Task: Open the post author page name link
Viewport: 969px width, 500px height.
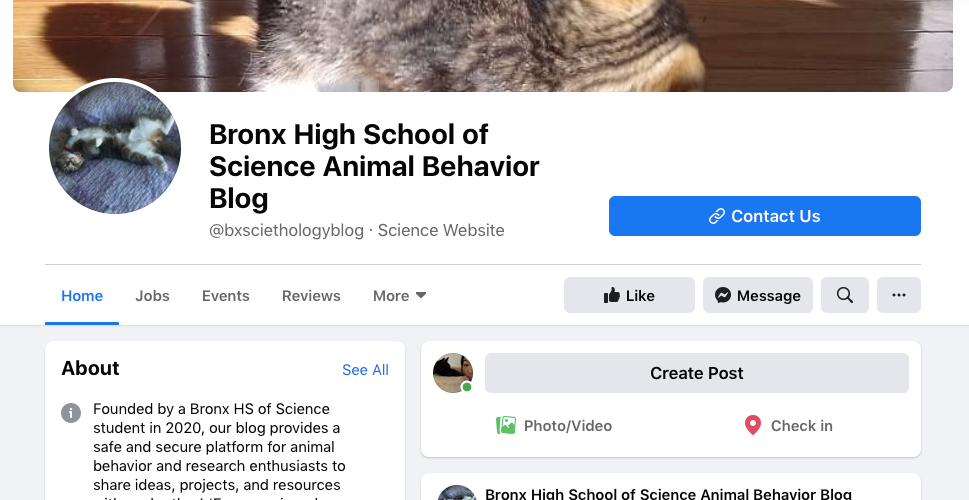Action: [x=668, y=493]
